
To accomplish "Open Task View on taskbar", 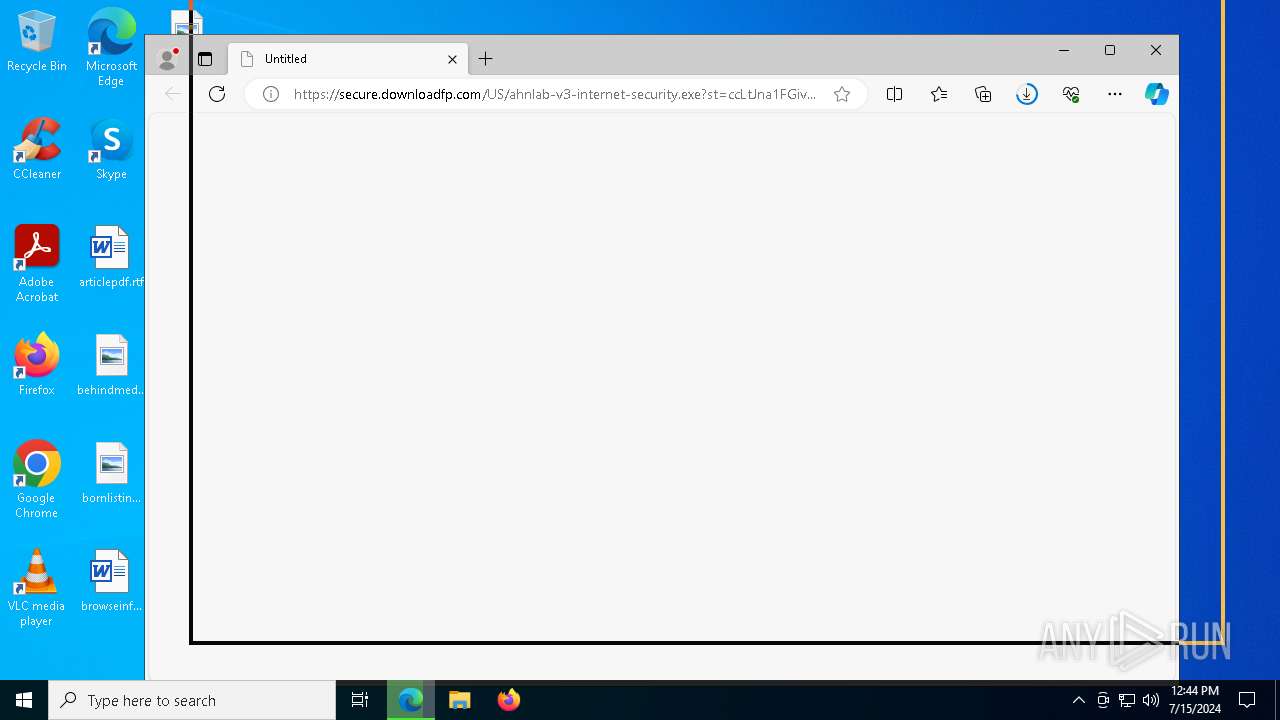I will (x=360, y=700).
